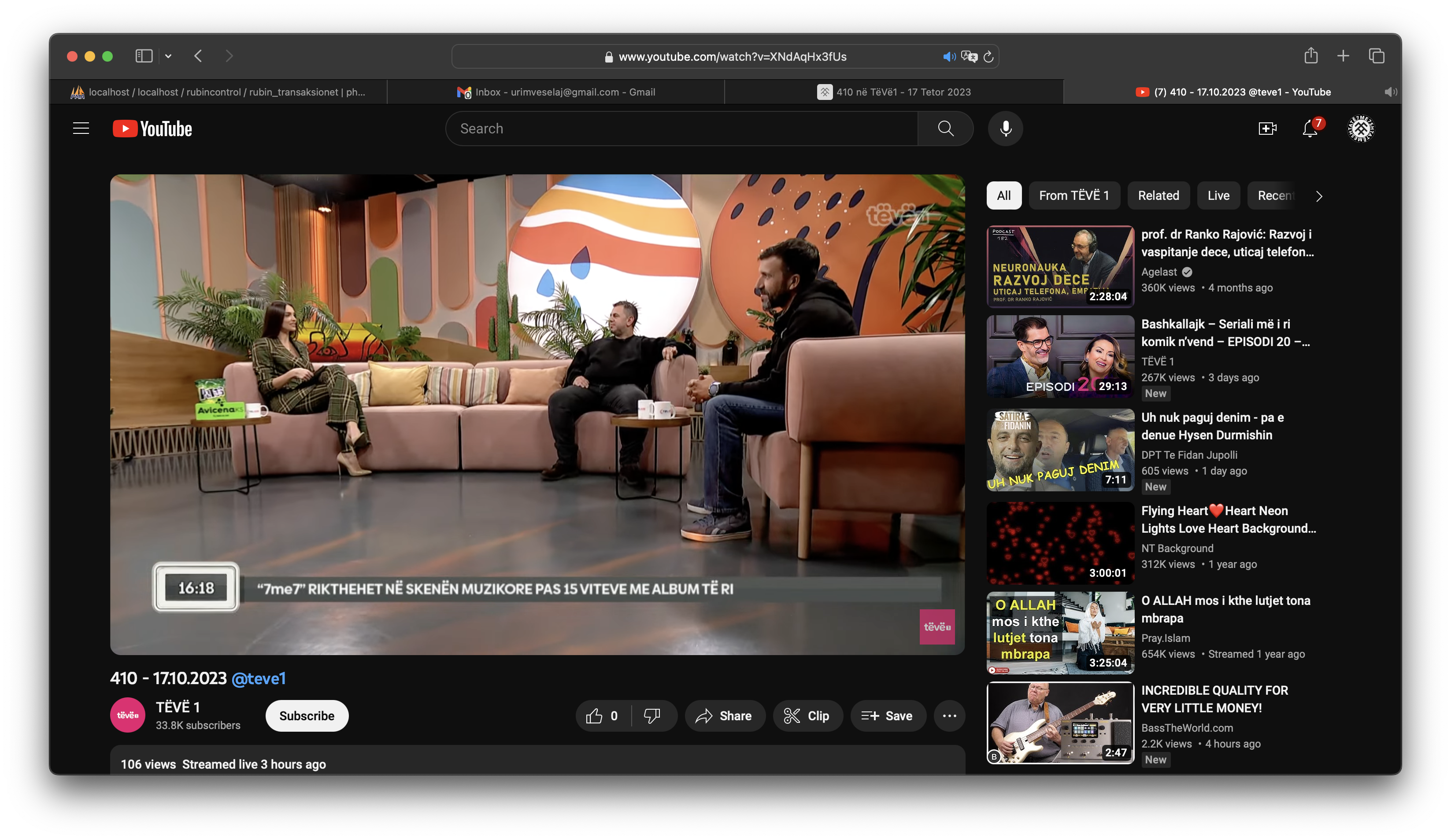
Task: Open the translate icon in address bar
Action: (969, 56)
